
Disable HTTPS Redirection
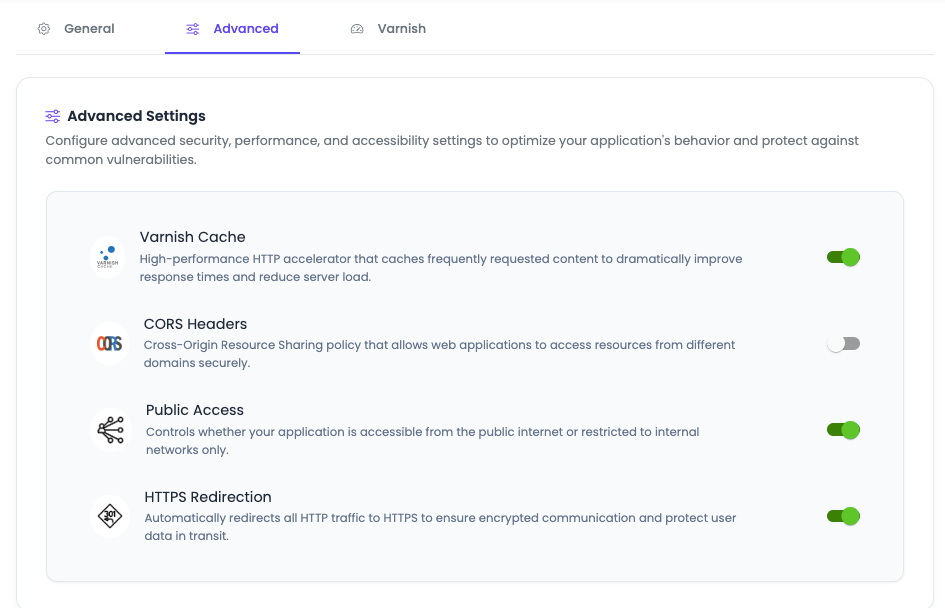click(x=843, y=516)
